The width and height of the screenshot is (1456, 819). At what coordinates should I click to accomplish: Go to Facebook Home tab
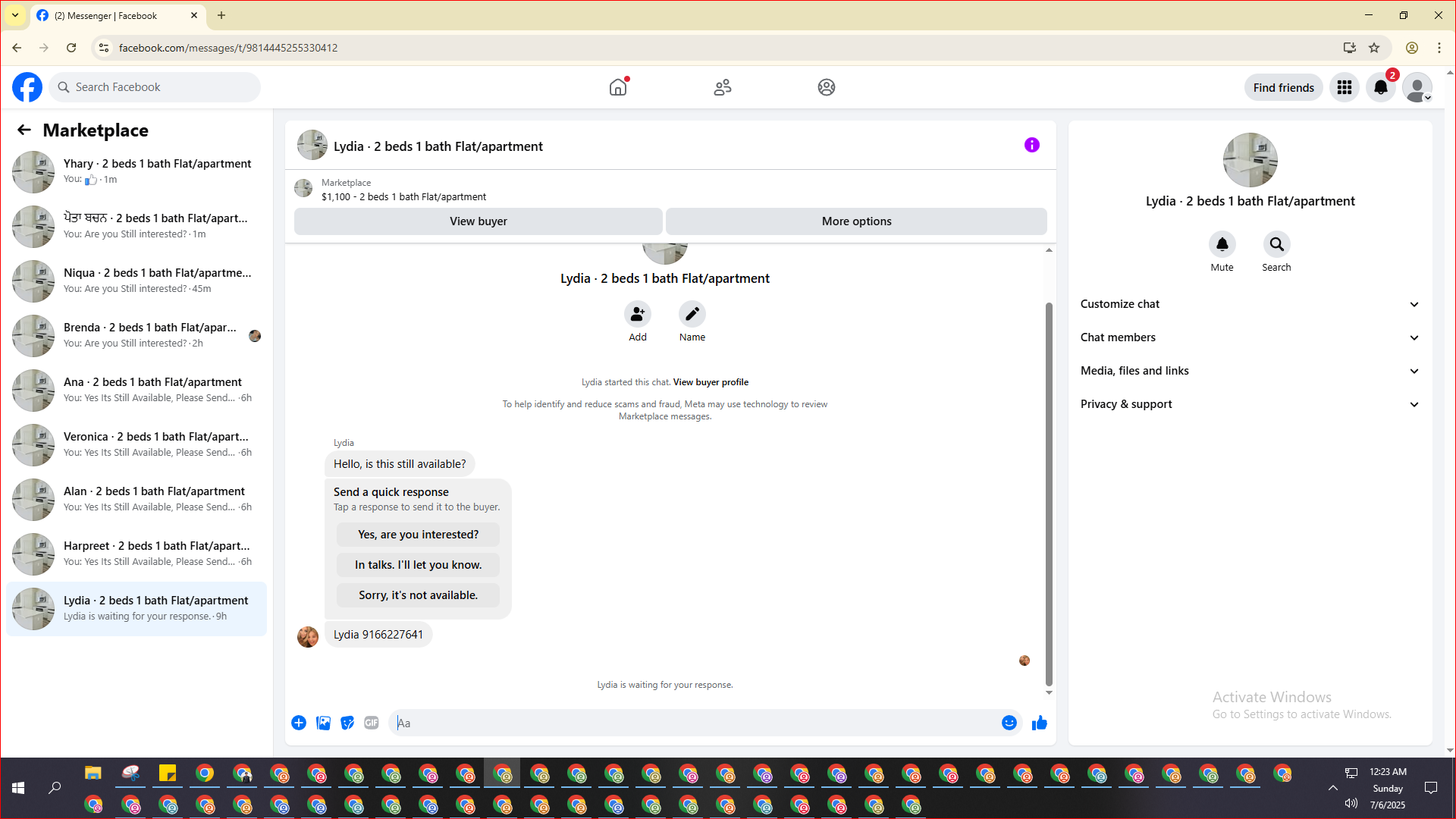pyautogui.click(x=618, y=87)
